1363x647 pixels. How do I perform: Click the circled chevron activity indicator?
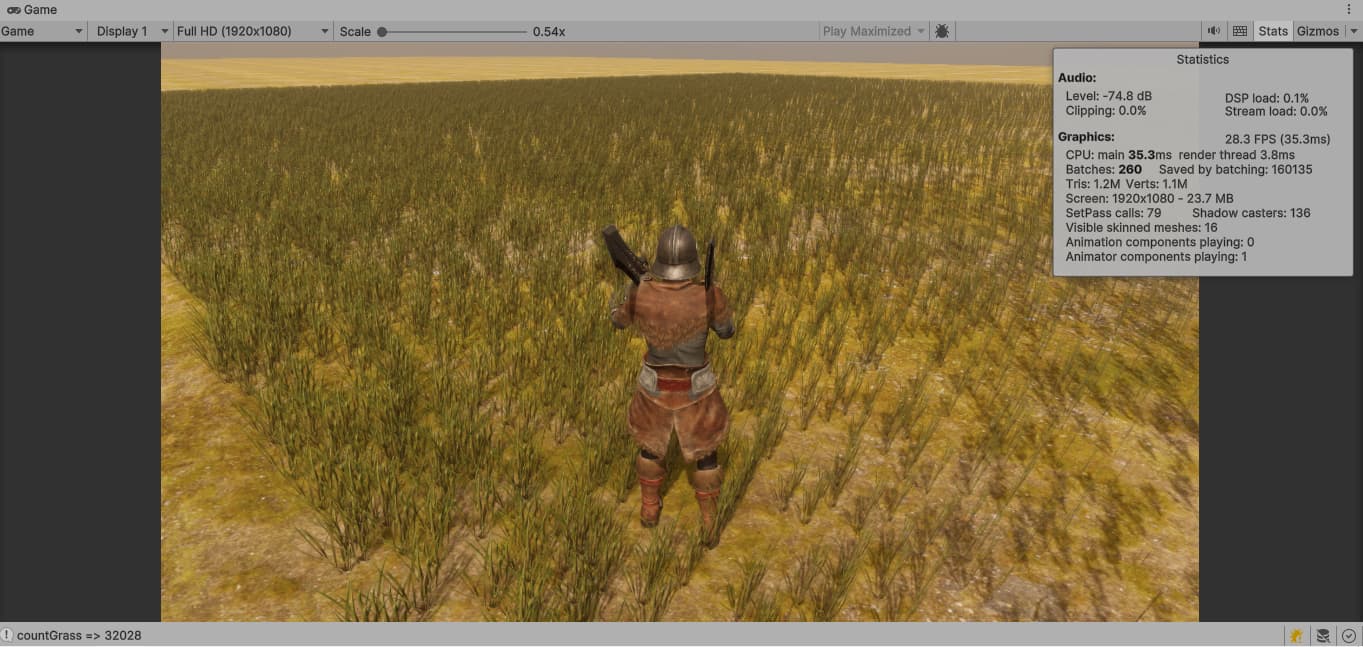pos(1348,635)
